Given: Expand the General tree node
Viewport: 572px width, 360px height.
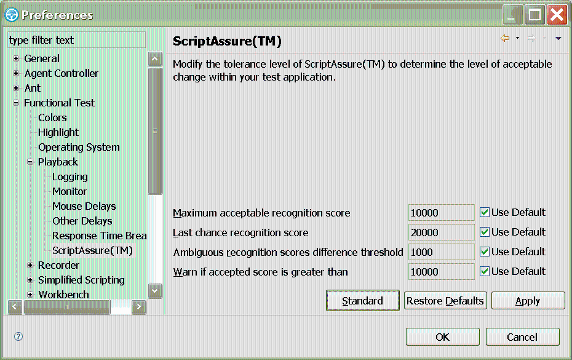Looking at the screenshot, I should 16,58.
